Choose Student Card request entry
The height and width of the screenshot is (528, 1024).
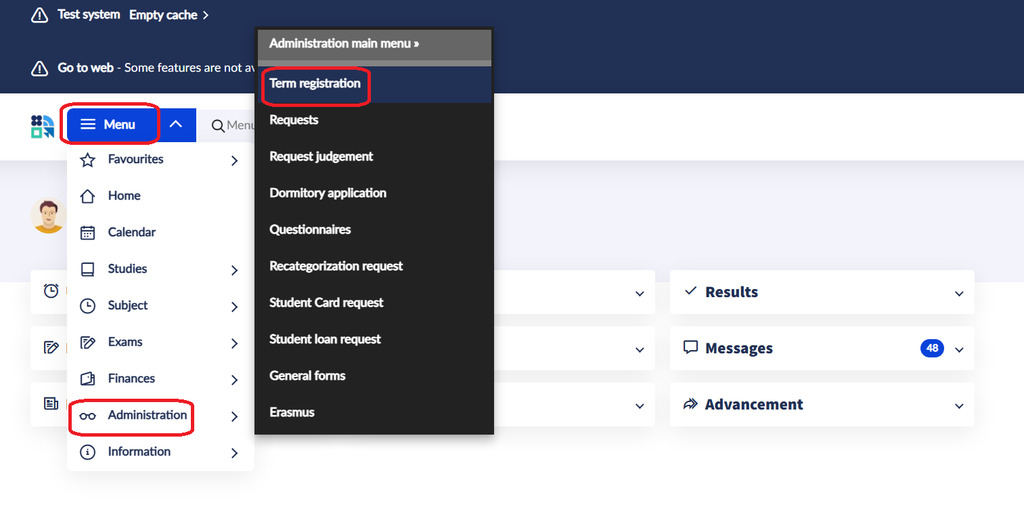point(326,303)
